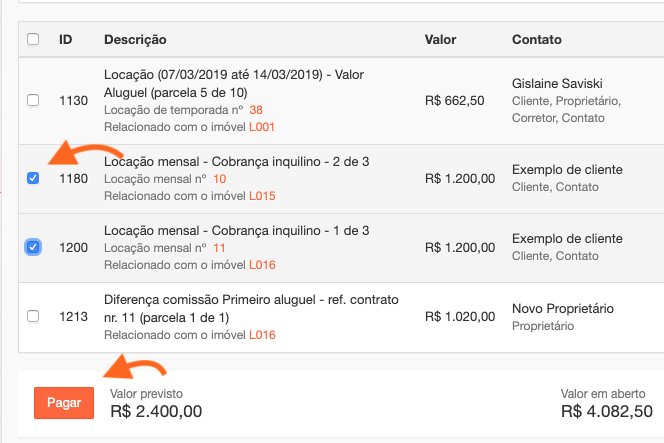Uncheck the checkbox for row 1180

(33, 179)
